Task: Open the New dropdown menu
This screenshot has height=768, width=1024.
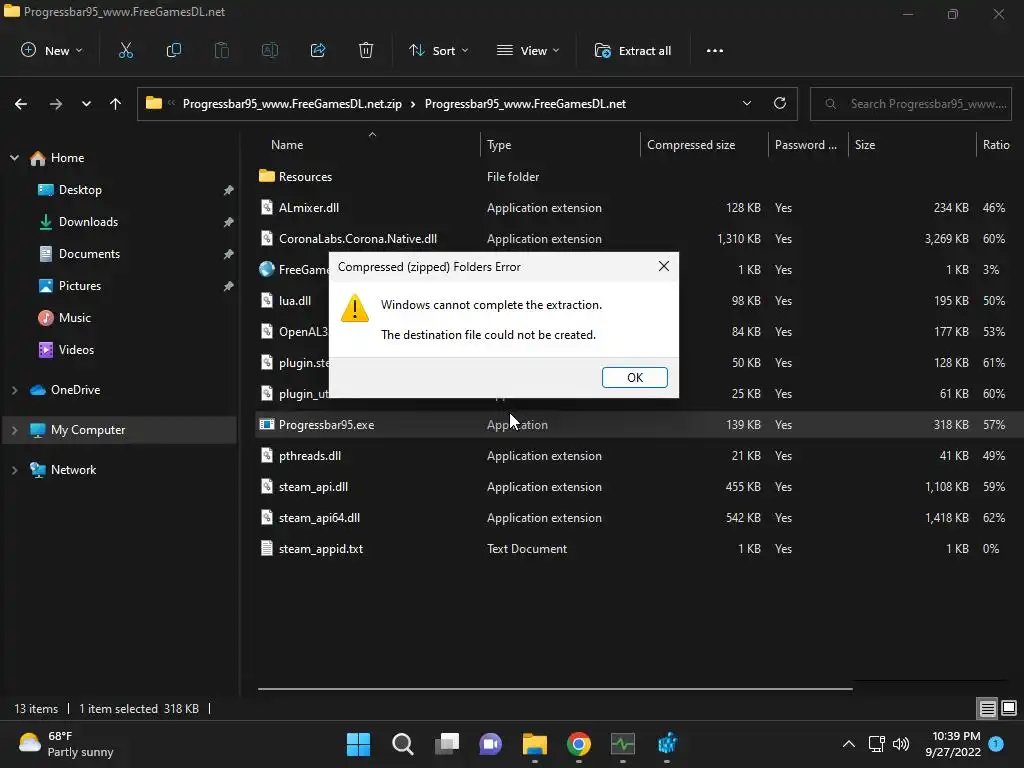Action: coord(52,50)
